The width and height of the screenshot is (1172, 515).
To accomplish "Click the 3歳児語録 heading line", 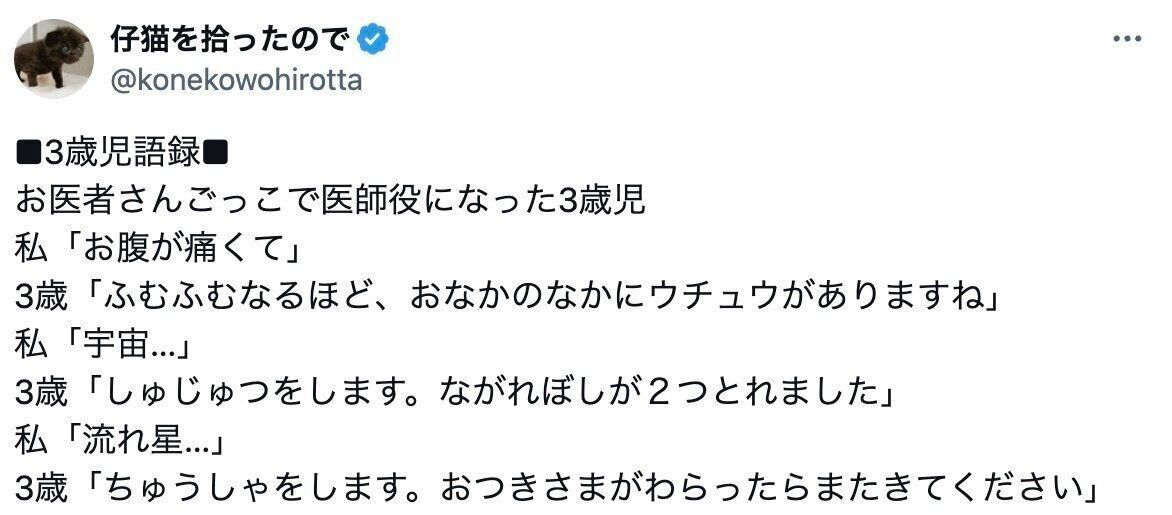I will [123, 153].
